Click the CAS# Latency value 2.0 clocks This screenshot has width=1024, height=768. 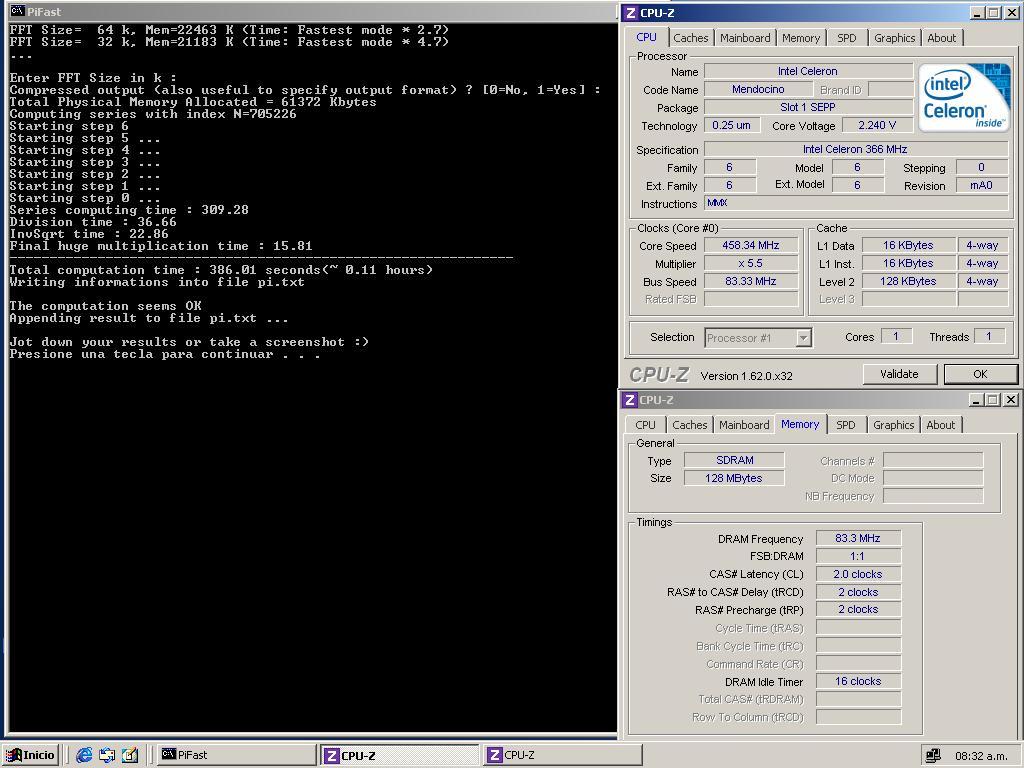tap(858, 574)
